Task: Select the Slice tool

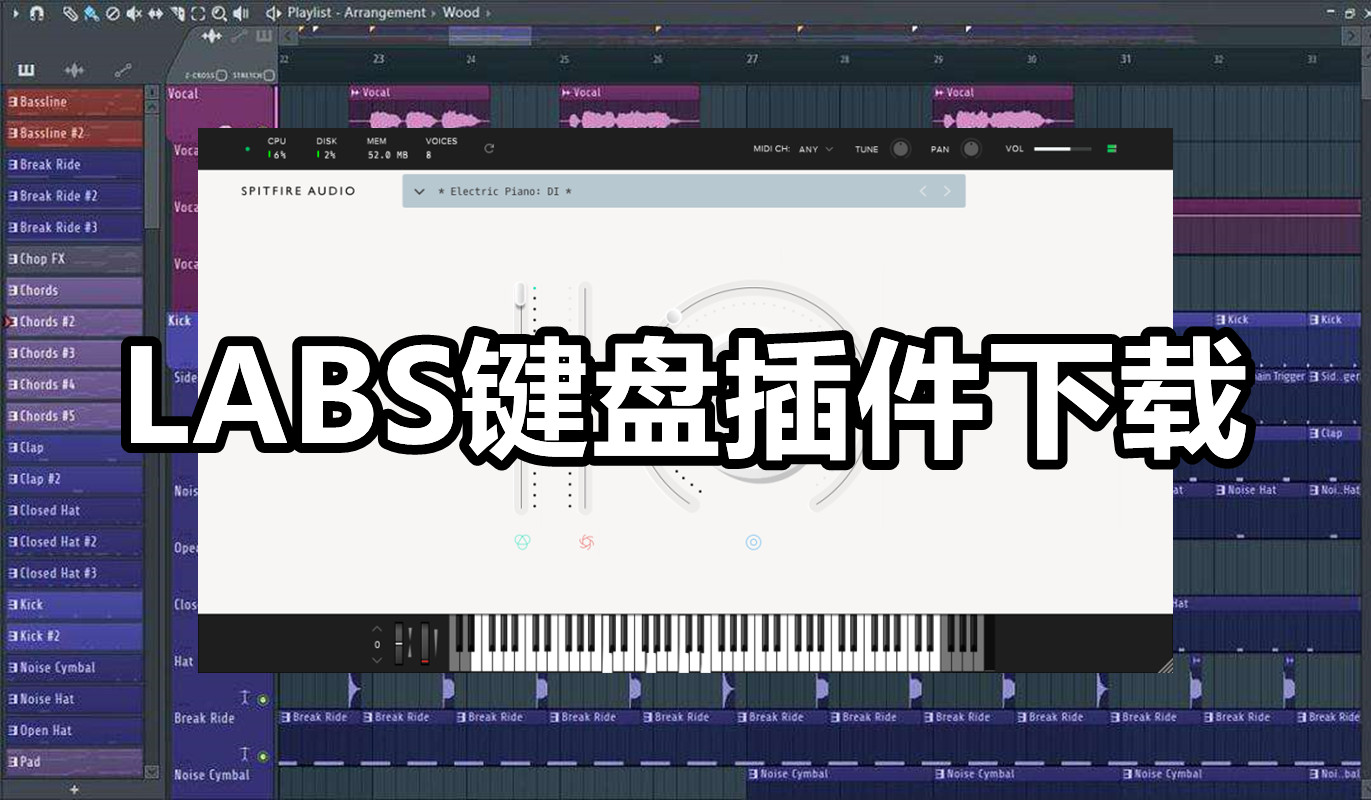Action: click(177, 13)
